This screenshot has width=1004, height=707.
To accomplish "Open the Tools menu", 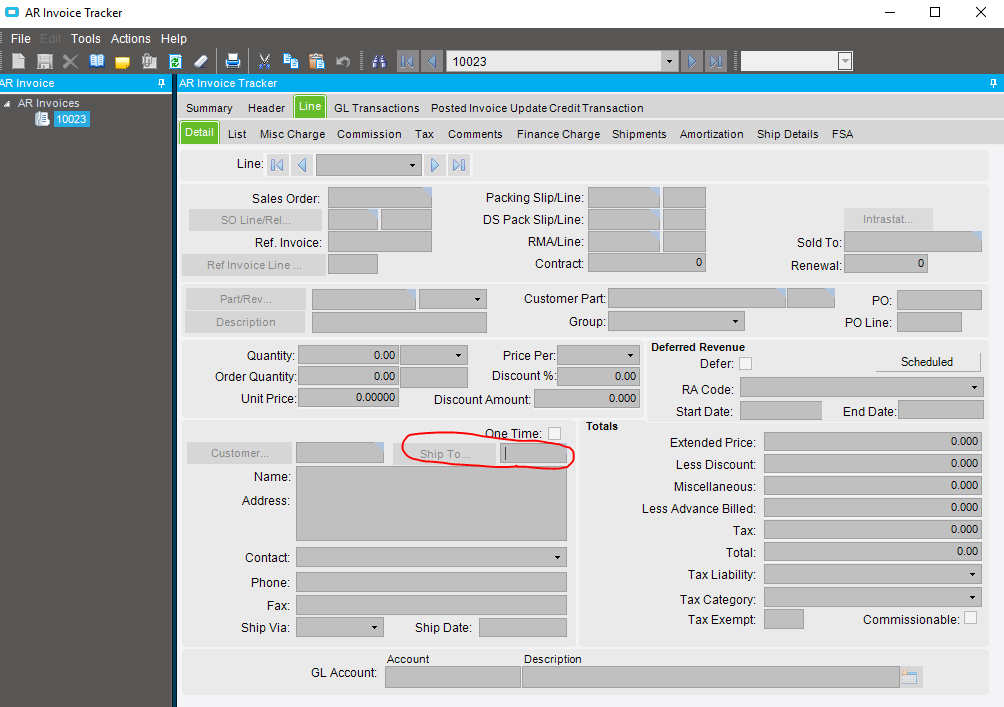I will coord(85,38).
